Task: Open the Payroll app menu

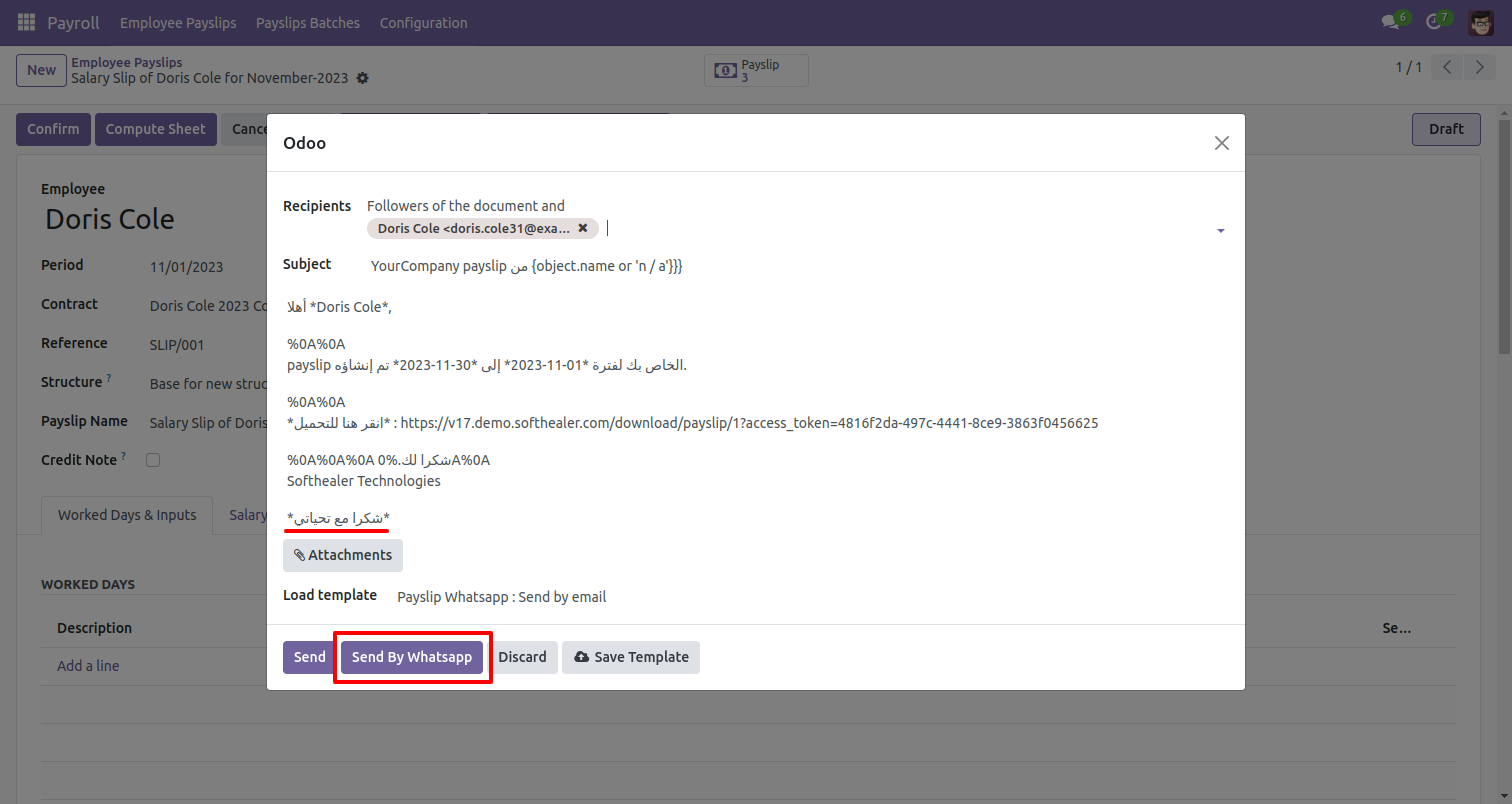Action: point(73,22)
